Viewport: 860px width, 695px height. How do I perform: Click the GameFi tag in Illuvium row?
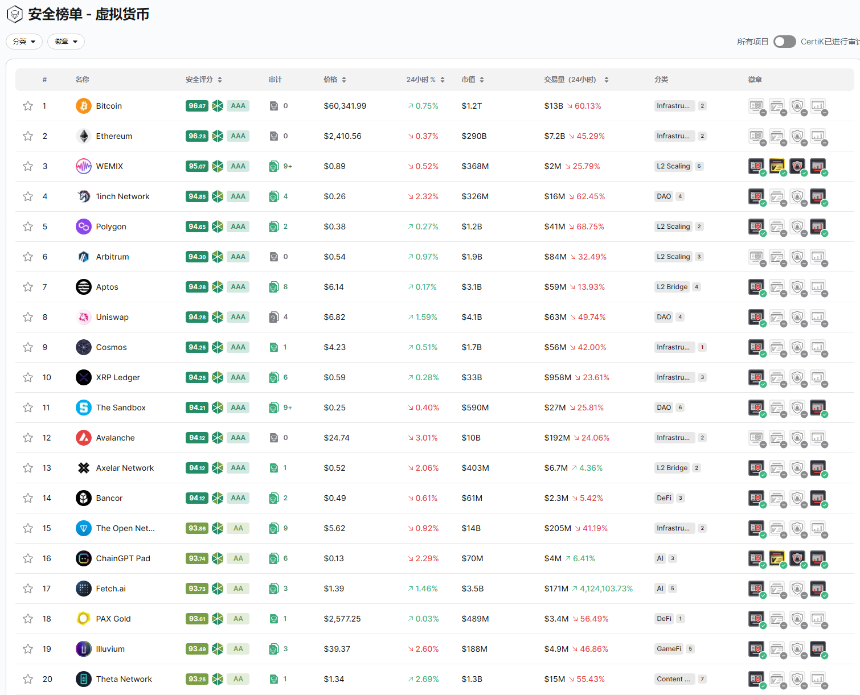tap(669, 649)
